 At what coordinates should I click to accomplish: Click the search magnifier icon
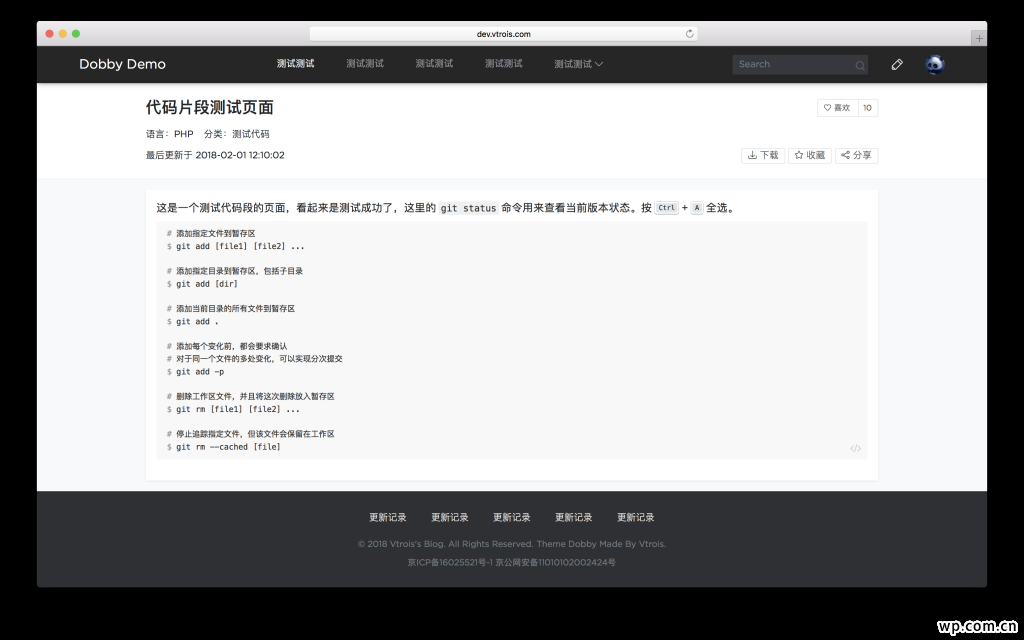pyautogui.click(x=860, y=65)
